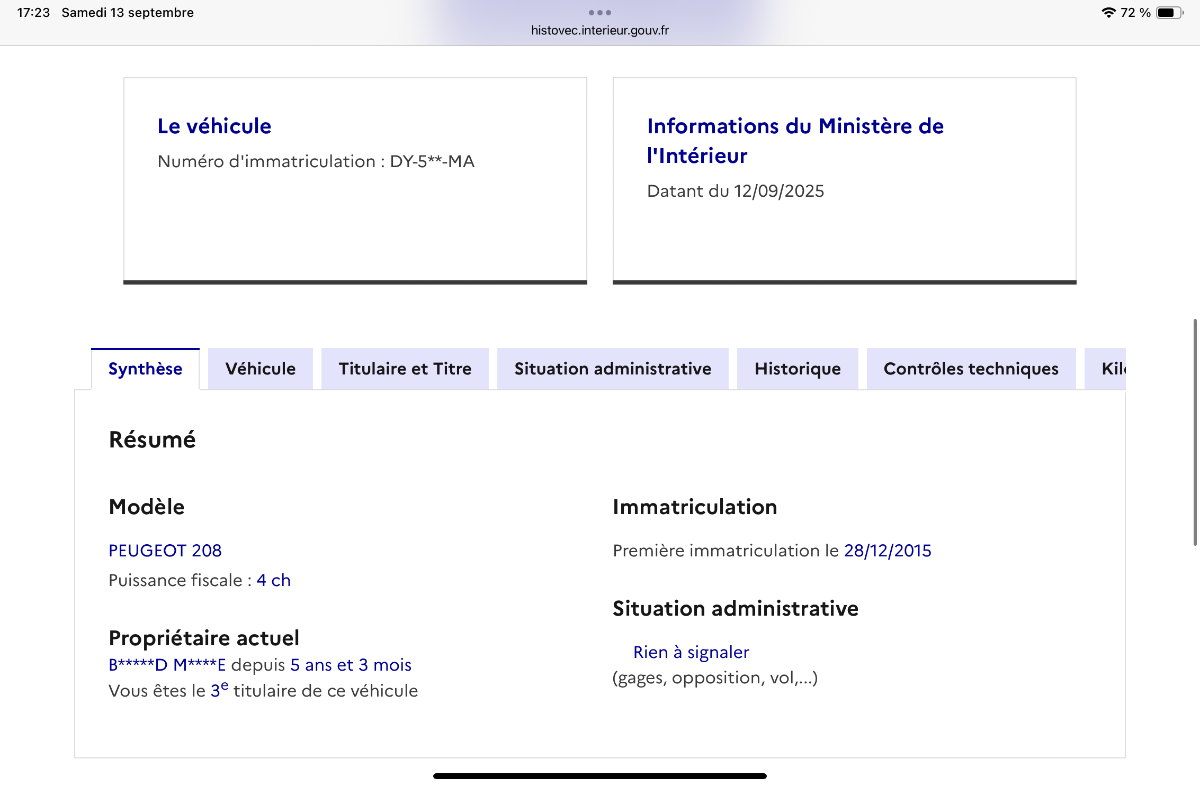Screen dimensions: 1200x787
Task: Click the '(gages, opposition, vol,...)' note
Action: click(x=715, y=678)
